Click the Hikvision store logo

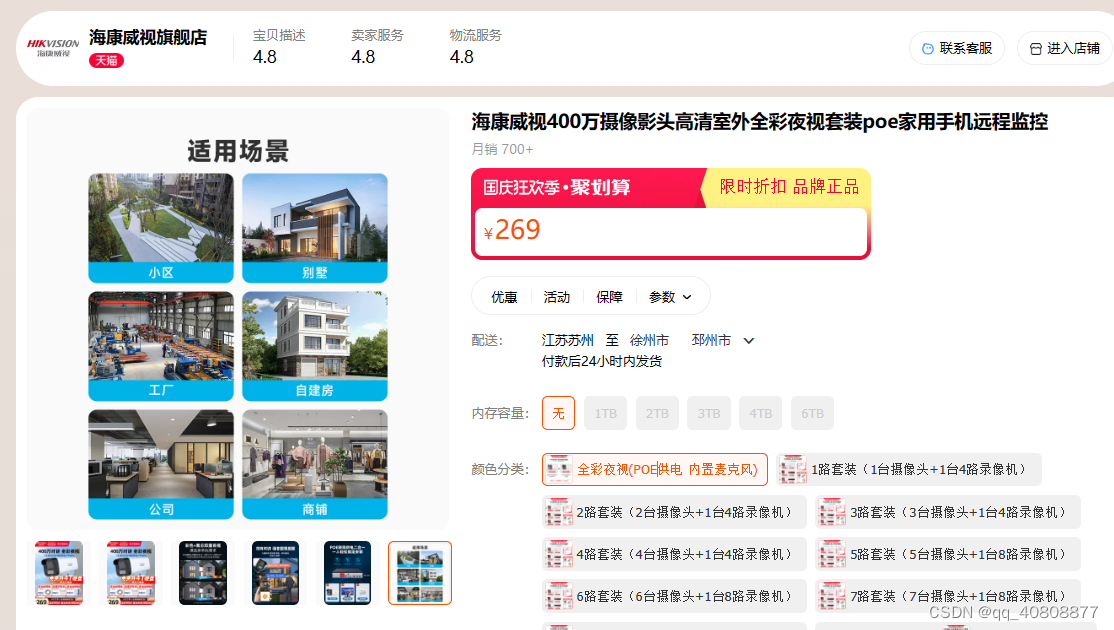pyautogui.click(x=53, y=48)
